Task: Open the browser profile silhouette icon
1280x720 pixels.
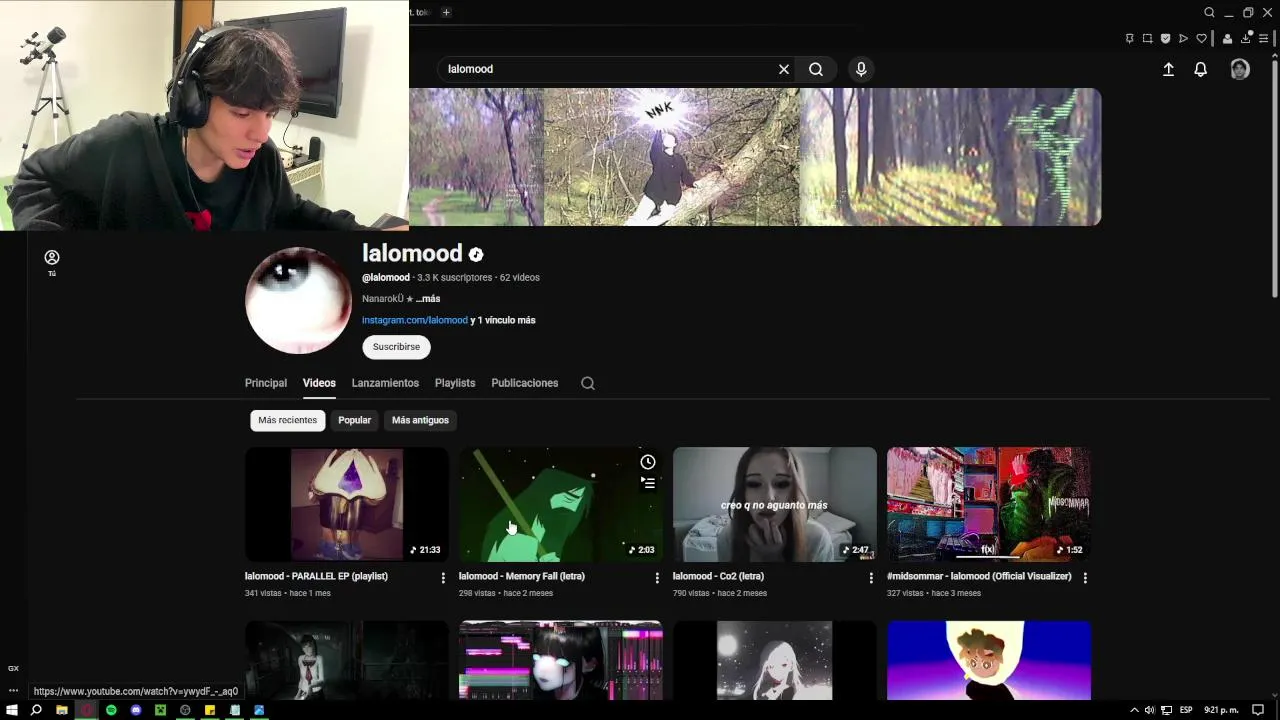Action: point(1227,39)
